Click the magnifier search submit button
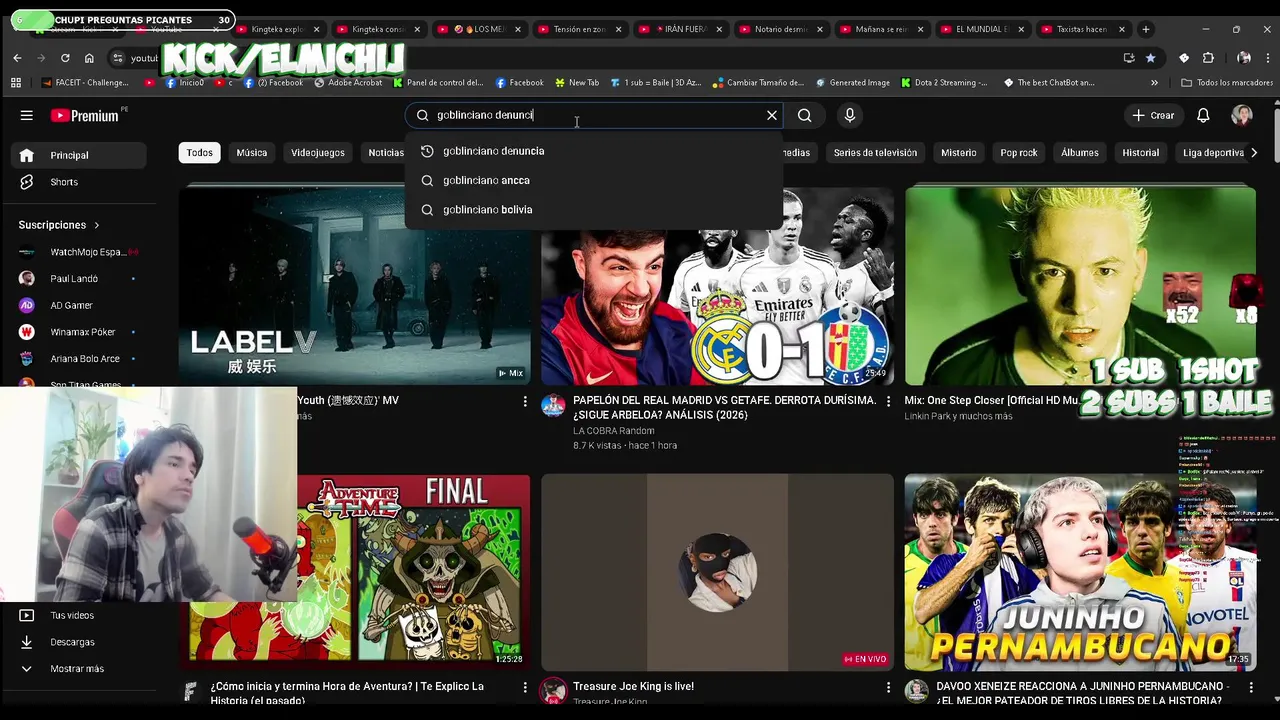The width and height of the screenshot is (1280, 720). pos(805,115)
